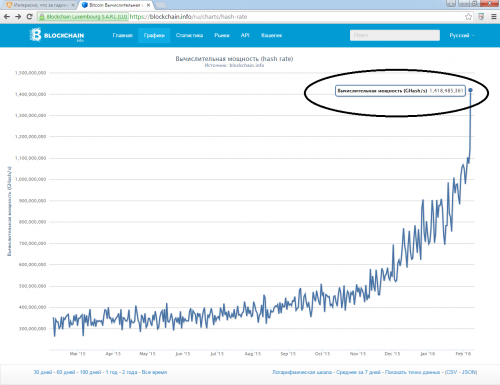Image resolution: width=500 pixels, height=385 pixels.
Task: Open the Графики navigation item
Action: click(154, 35)
